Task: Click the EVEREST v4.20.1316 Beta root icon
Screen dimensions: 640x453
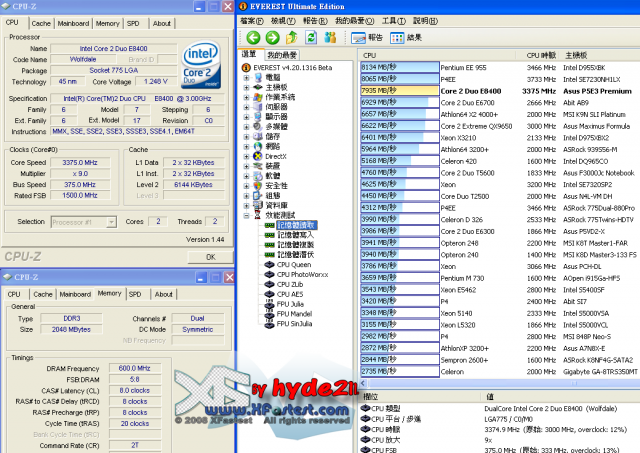Action: [246, 67]
